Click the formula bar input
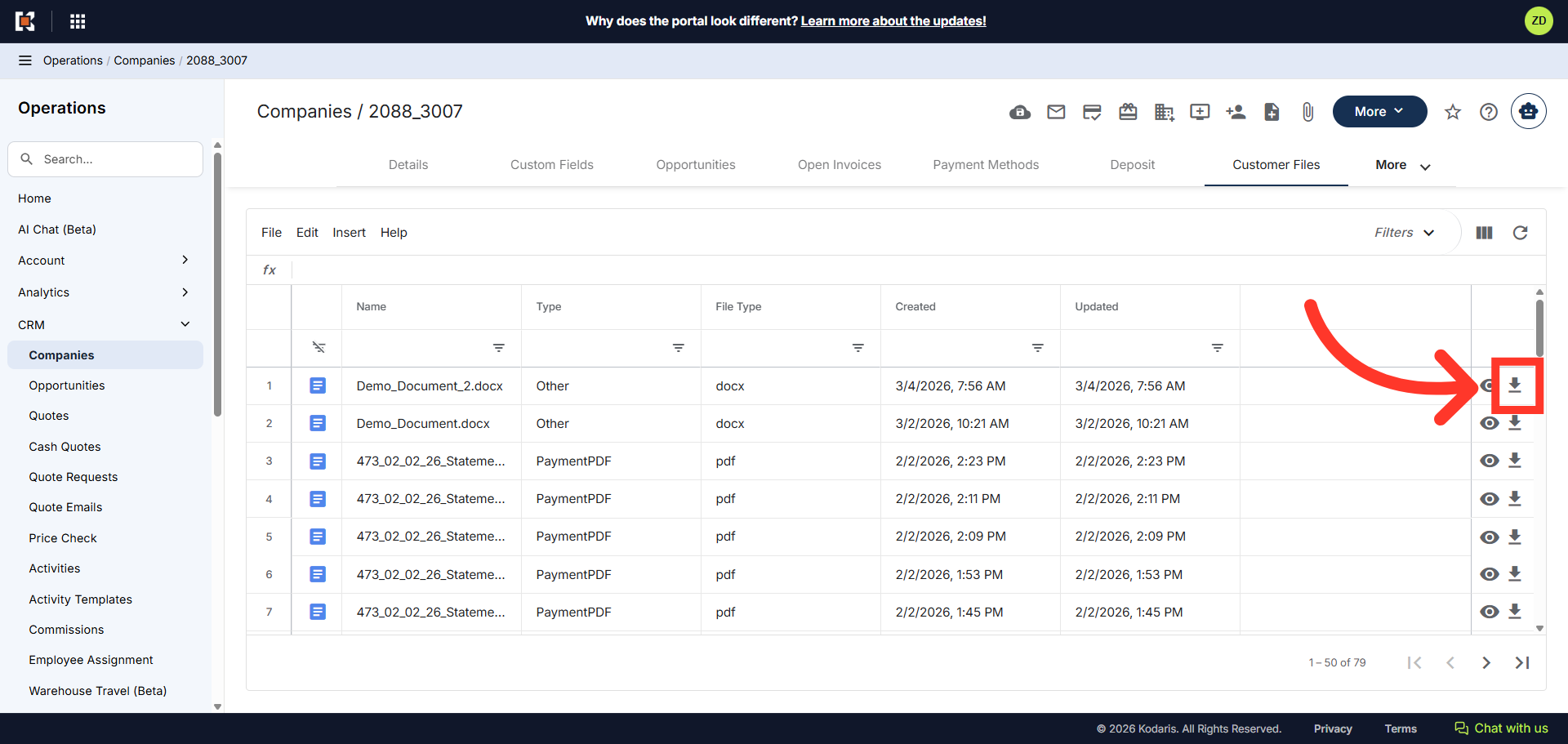This screenshot has width=1568, height=744. (918, 270)
